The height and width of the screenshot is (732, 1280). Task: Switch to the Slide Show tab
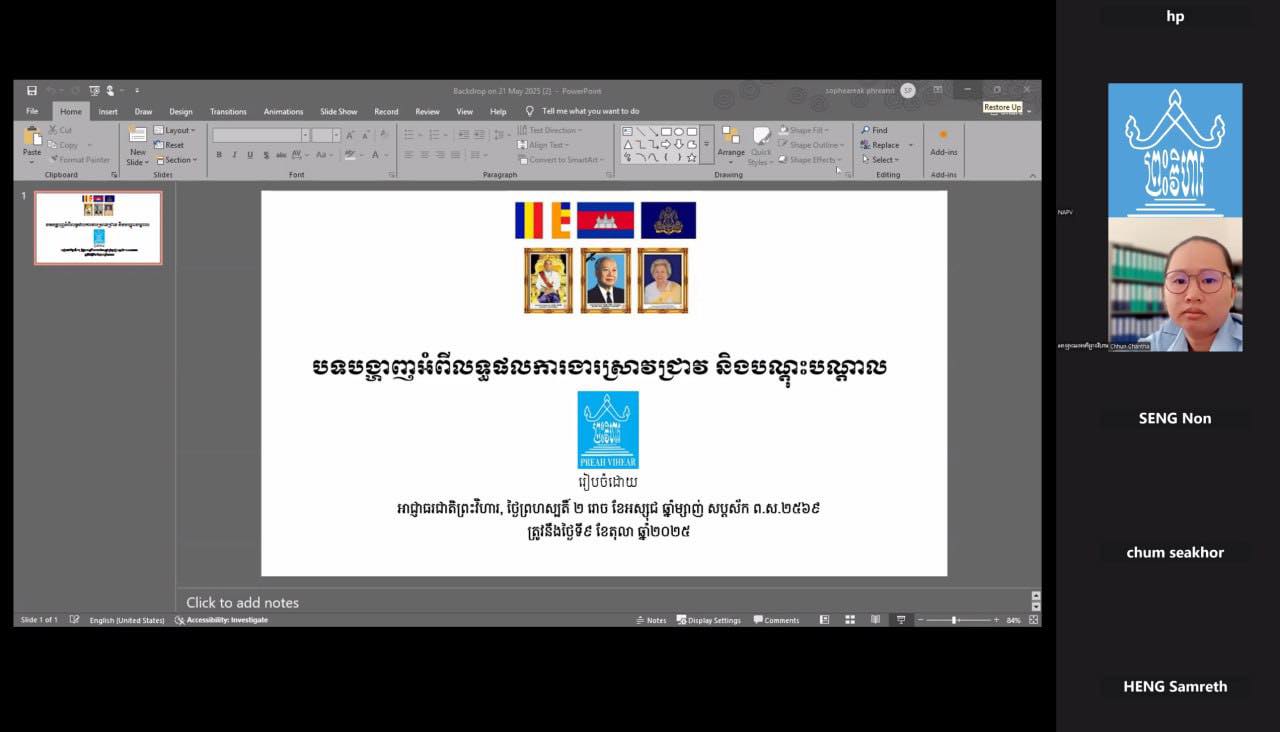pos(338,111)
